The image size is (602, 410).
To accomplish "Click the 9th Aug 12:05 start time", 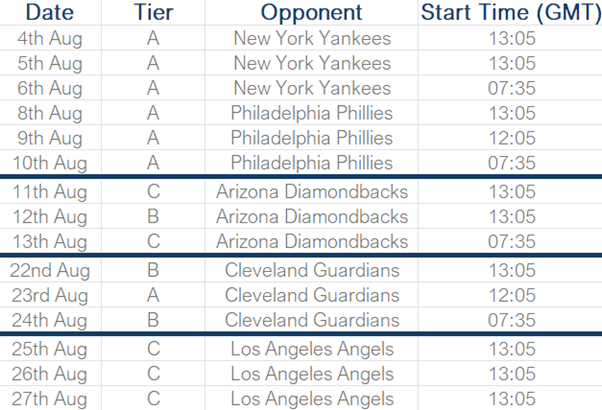I will [510, 138].
